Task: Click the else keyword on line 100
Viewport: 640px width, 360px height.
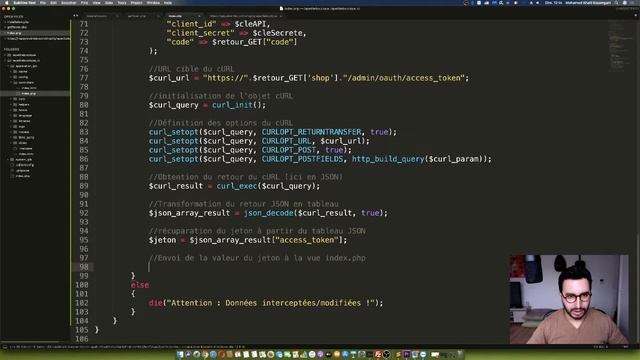Action: pyautogui.click(x=140, y=285)
